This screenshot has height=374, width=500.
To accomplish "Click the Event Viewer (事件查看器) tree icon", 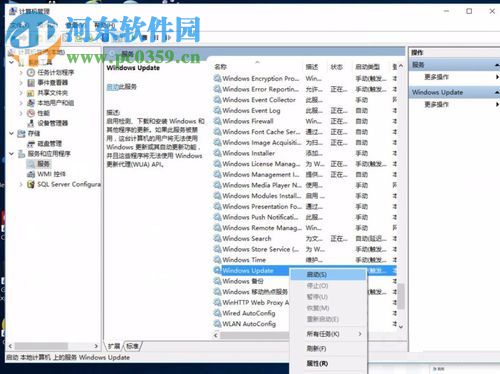I will coord(31,83).
